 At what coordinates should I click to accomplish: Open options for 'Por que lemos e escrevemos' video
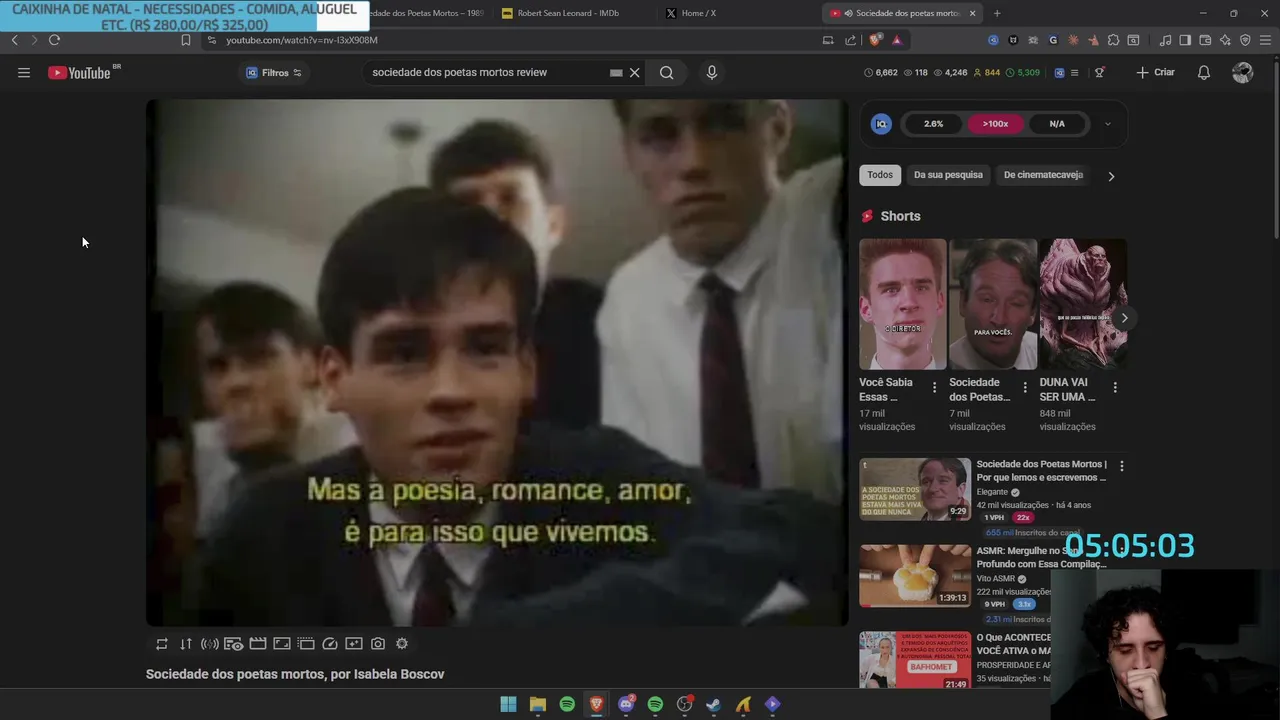[x=1122, y=466]
